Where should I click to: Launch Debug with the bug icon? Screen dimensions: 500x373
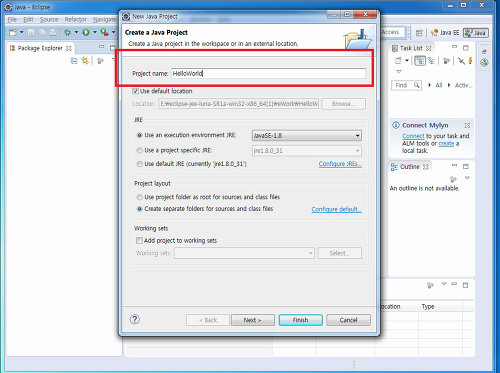(68, 32)
